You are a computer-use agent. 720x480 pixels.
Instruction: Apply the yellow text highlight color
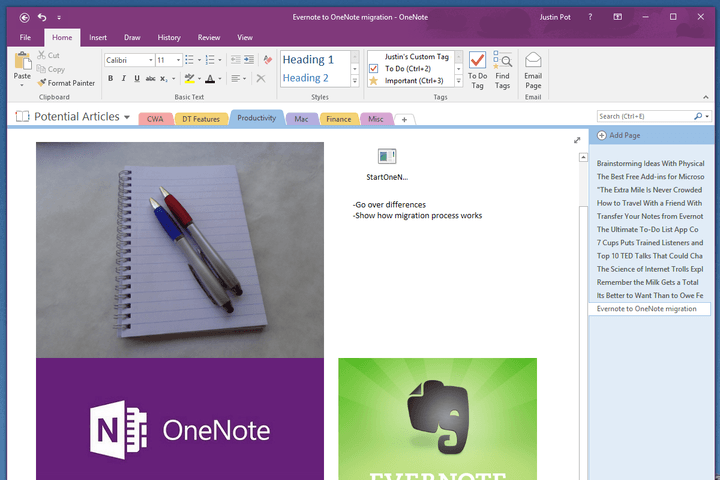[189, 79]
